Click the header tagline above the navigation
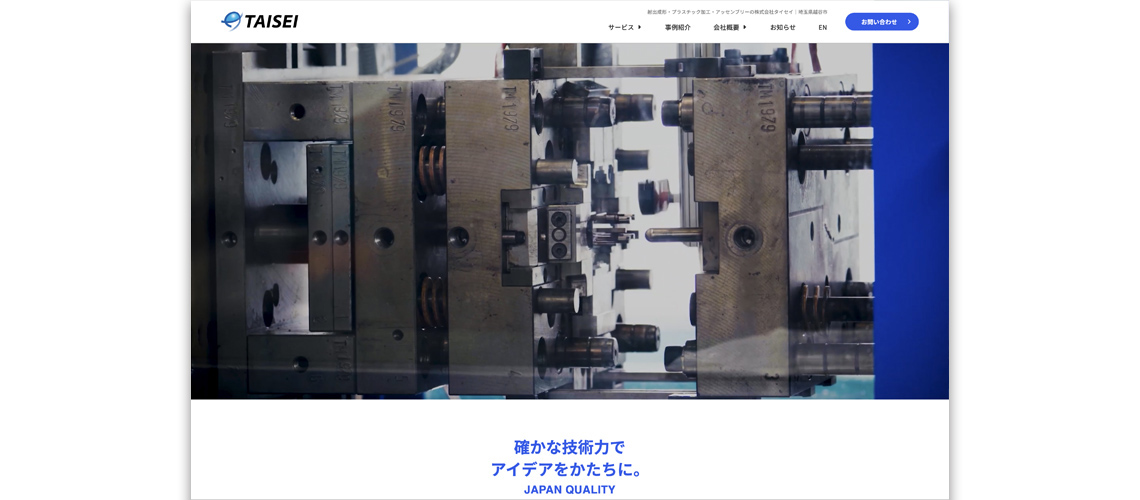1140x500 pixels. pyautogui.click(x=737, y=12)
